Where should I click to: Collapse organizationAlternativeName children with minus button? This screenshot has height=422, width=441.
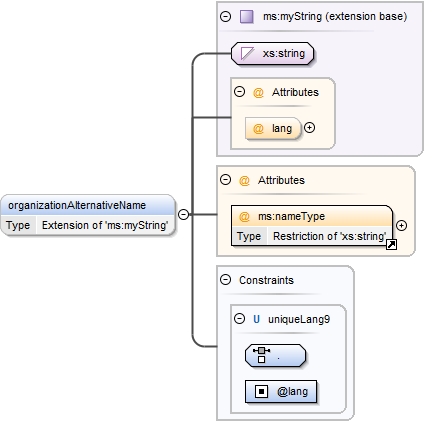183,214
